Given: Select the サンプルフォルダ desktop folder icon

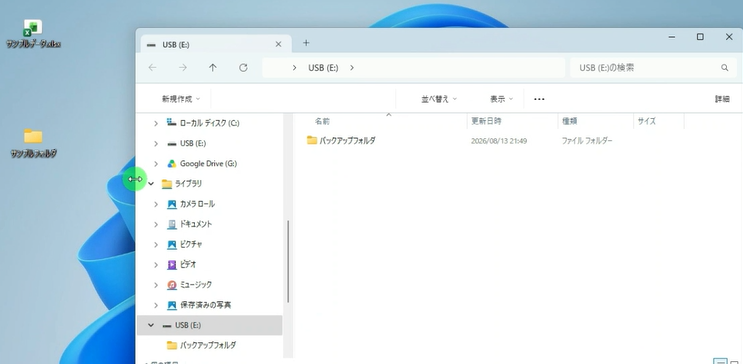Looking at the screenshot, I should [x=33, y=136].
